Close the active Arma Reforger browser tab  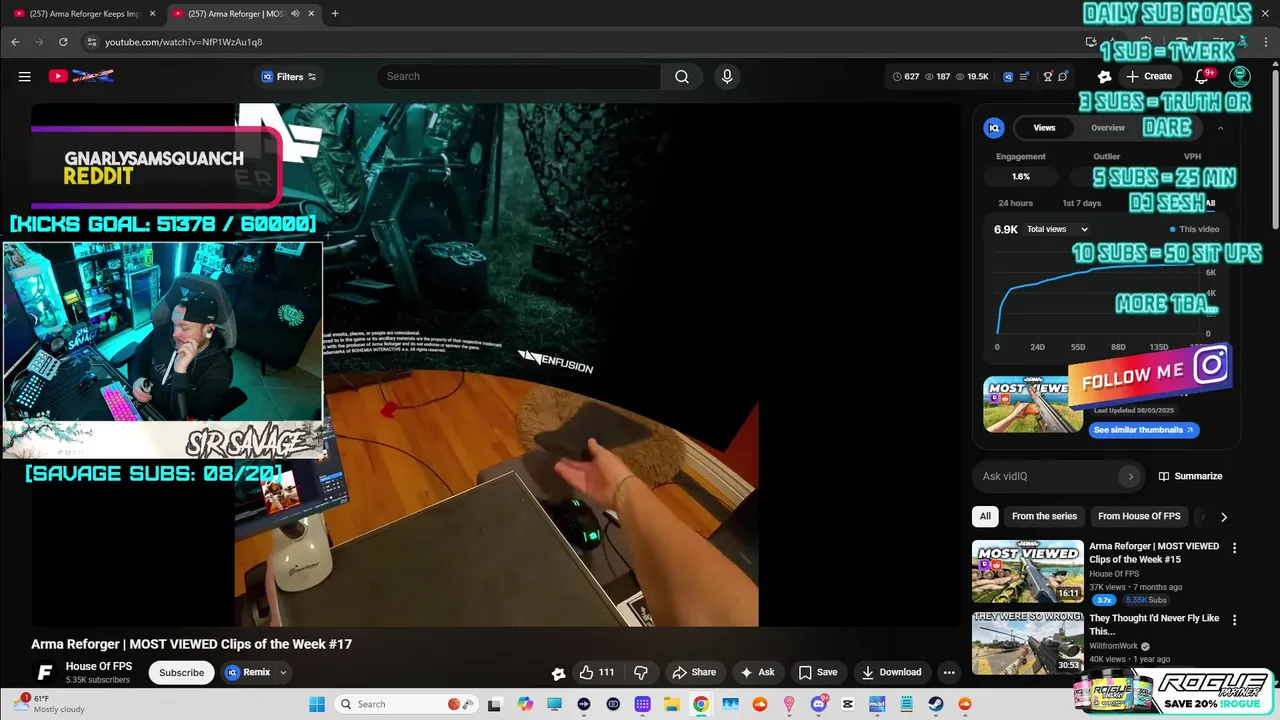[312, 14]
